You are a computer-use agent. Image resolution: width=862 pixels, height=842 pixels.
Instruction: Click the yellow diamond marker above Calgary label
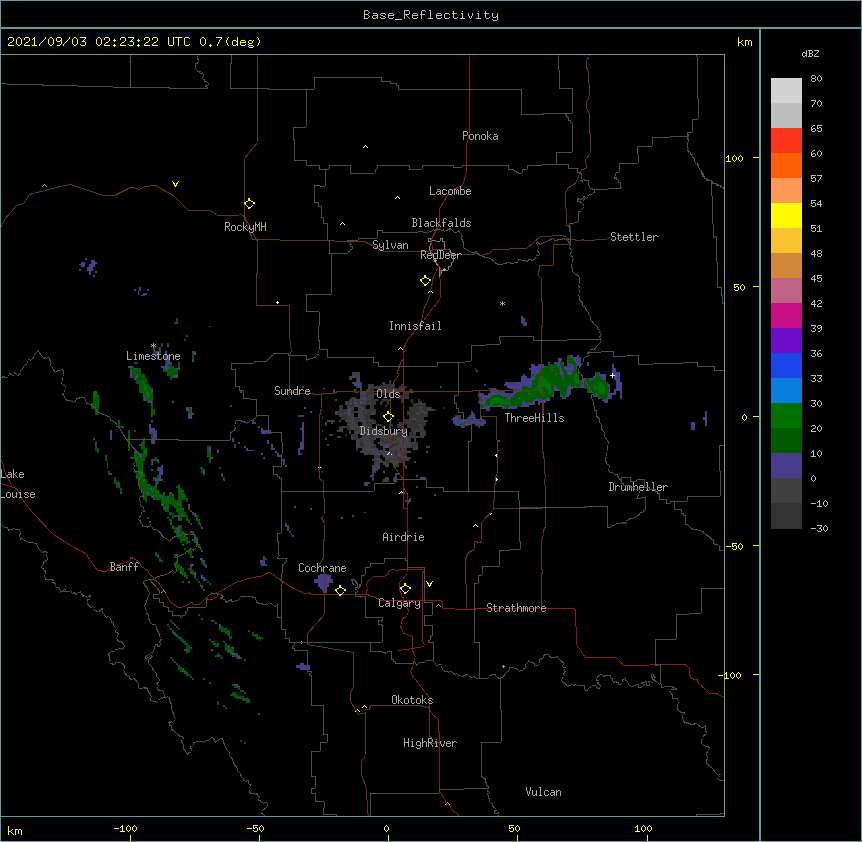point(405,589)
